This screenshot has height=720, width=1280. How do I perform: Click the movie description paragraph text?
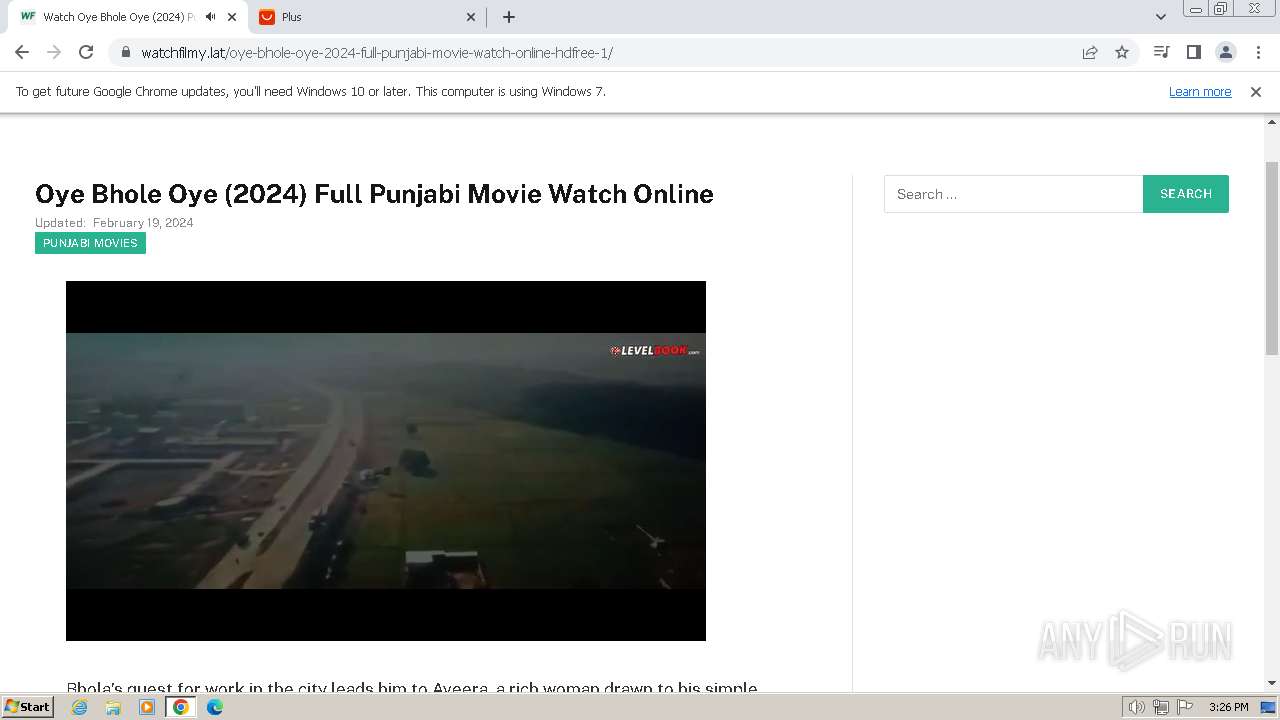[412, 687]
